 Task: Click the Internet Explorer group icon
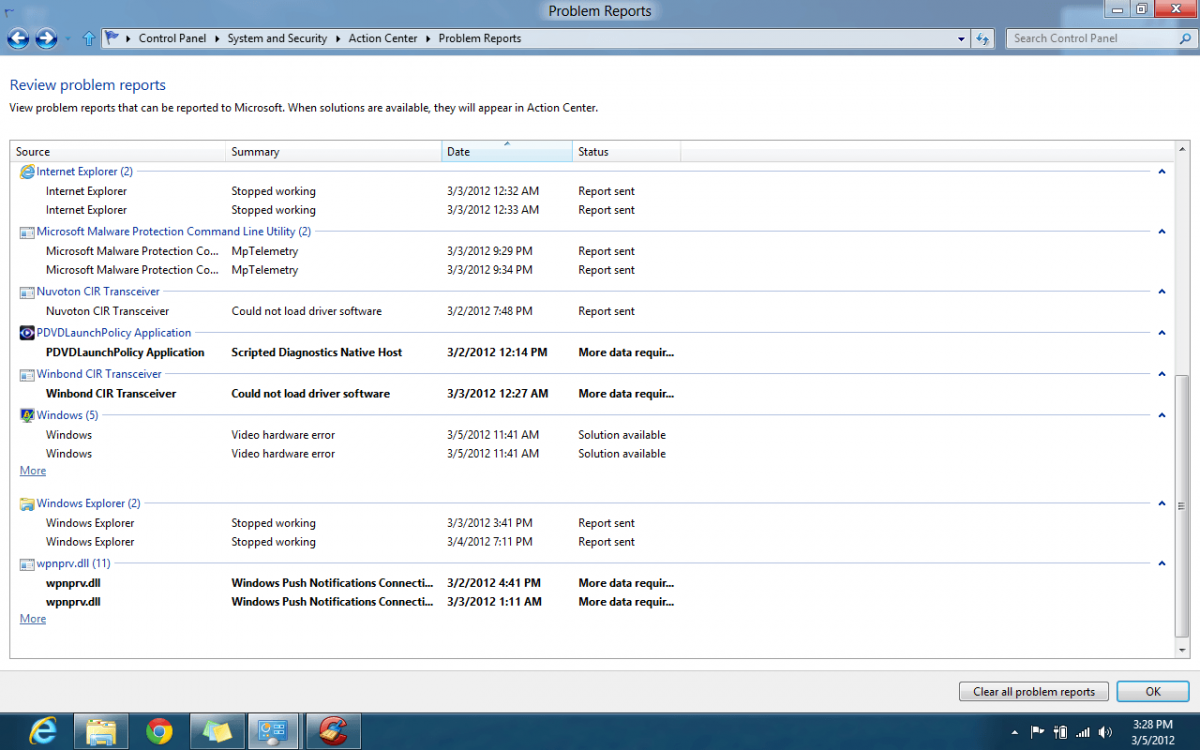click(27, 172)
